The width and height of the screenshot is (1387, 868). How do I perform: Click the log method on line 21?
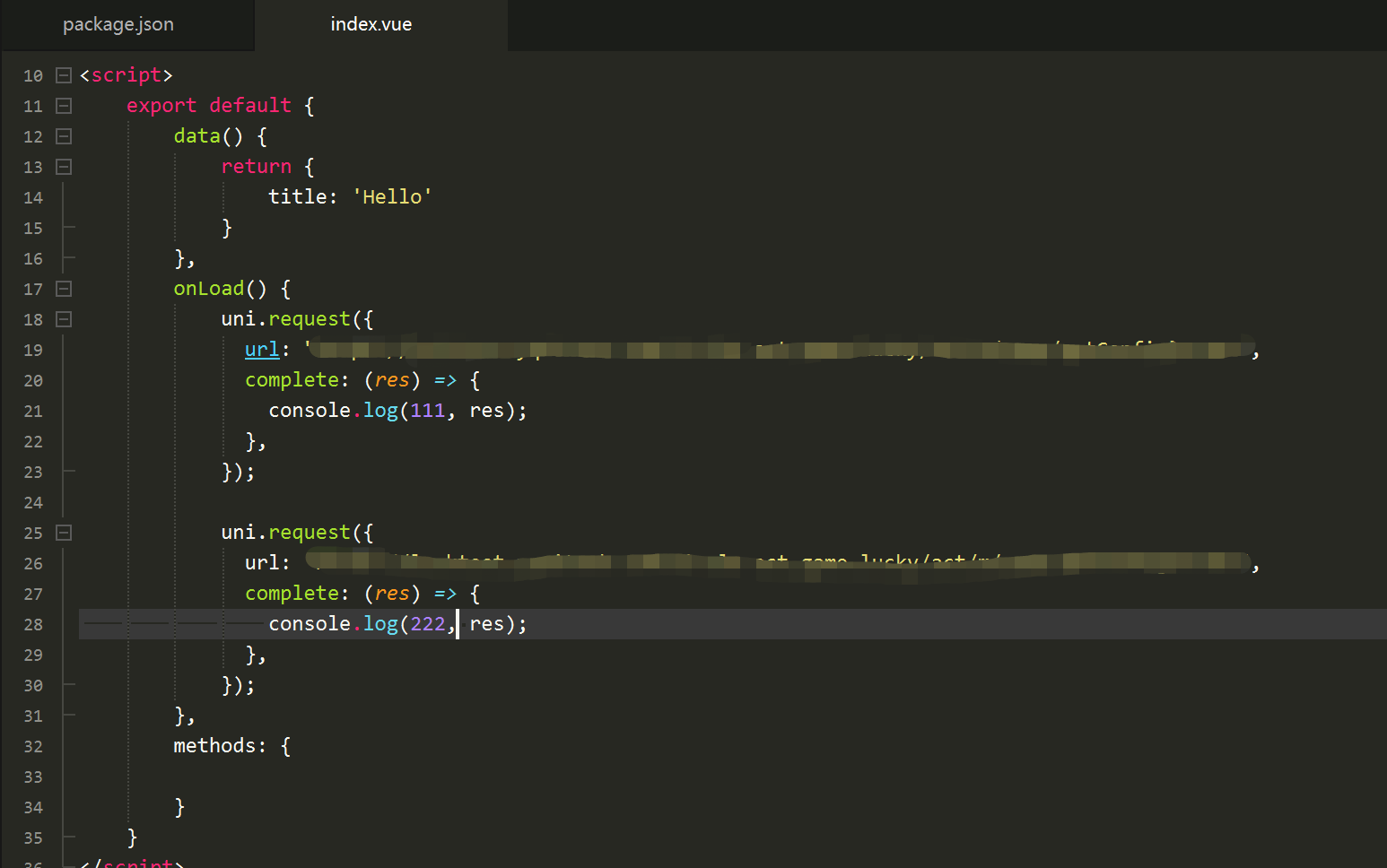(380, 411)
